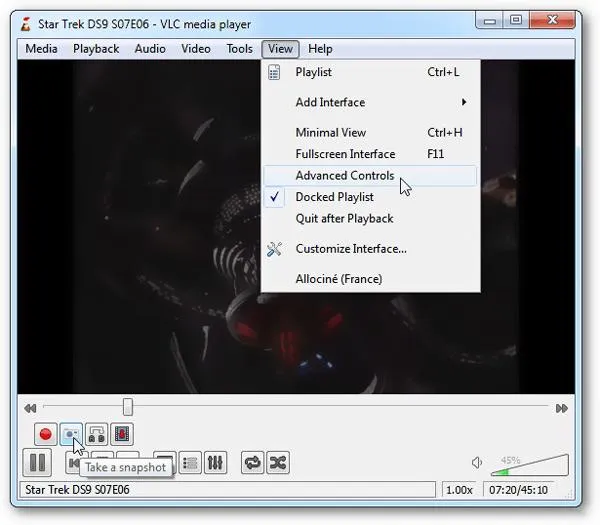Toggle the loop repeat button
Screen dimensions: 600x525
252,463
